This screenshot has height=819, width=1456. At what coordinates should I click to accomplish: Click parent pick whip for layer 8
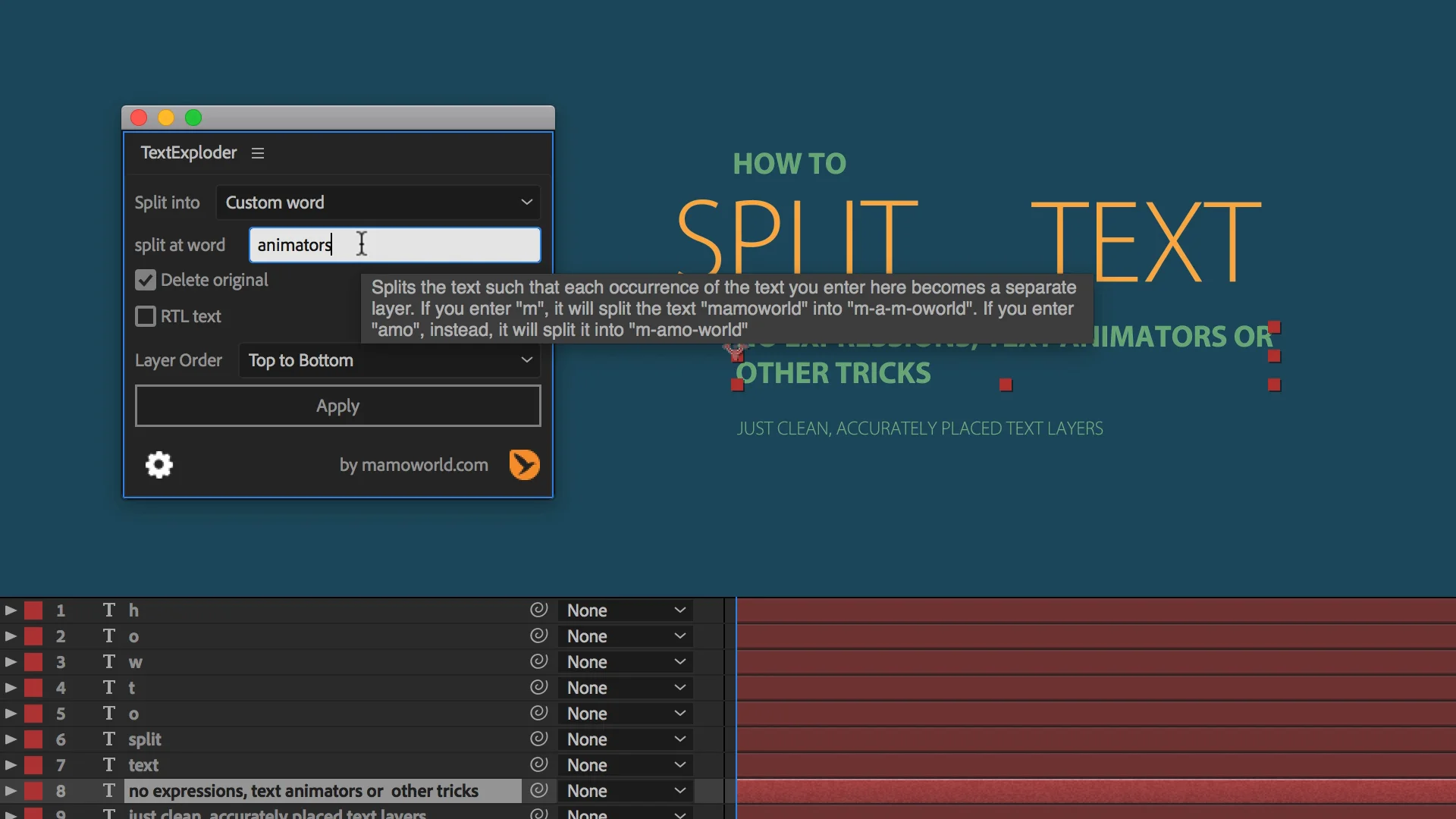[x=538, y=790]
